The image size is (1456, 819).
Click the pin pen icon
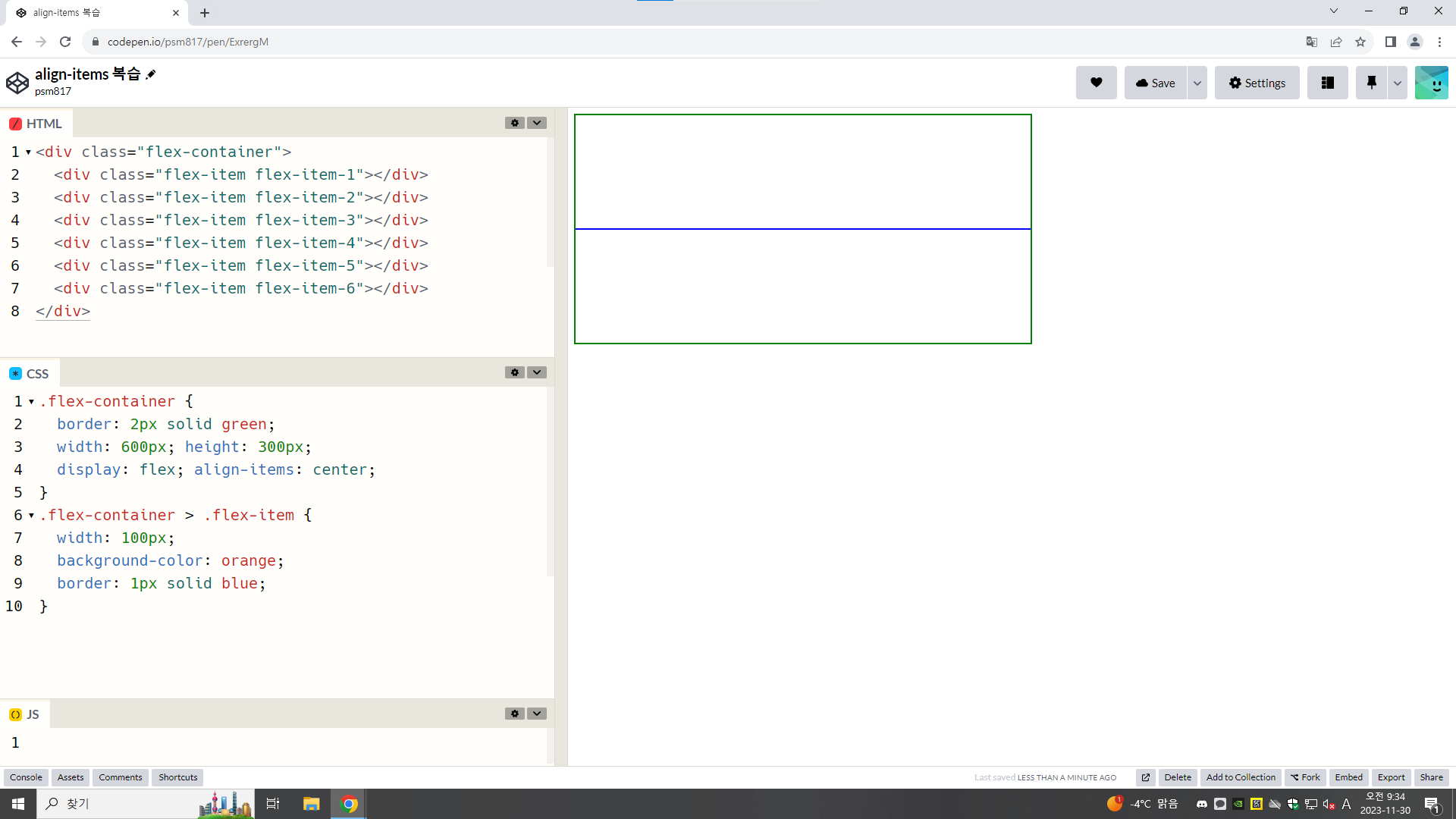coord(1371,83)
